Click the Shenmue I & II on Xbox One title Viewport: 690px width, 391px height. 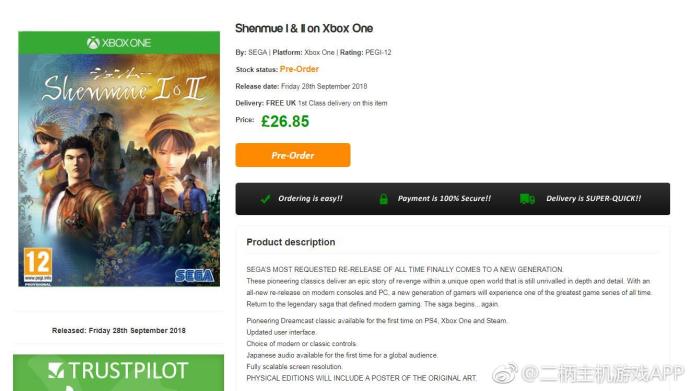pos(304,29)
